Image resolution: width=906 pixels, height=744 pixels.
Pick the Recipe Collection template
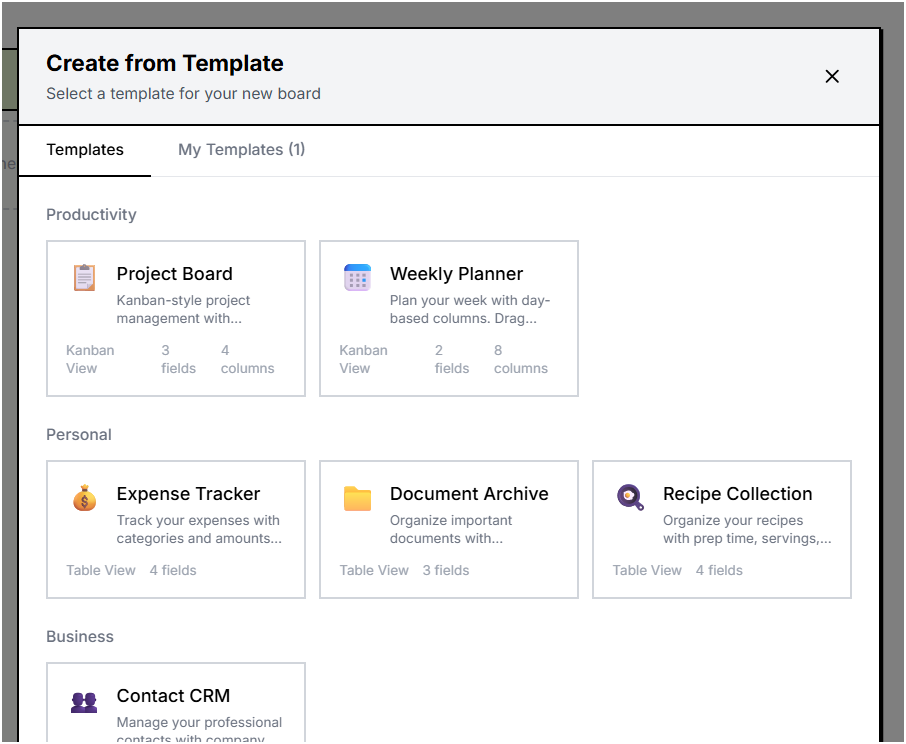pyautogui.click(x=721, y=529)
